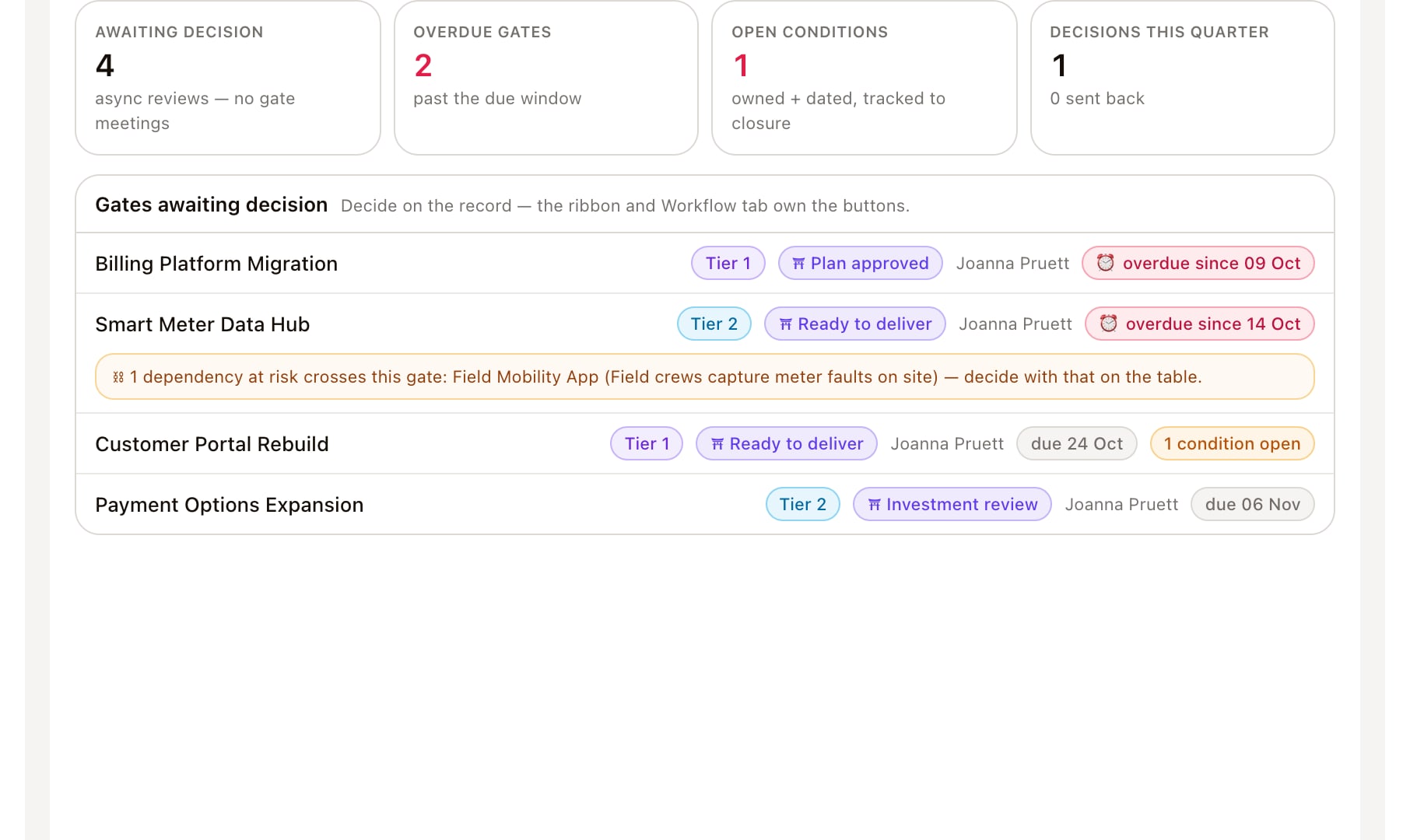Click the gate icon in the Plan approved badge

click(x=798, y=264)
